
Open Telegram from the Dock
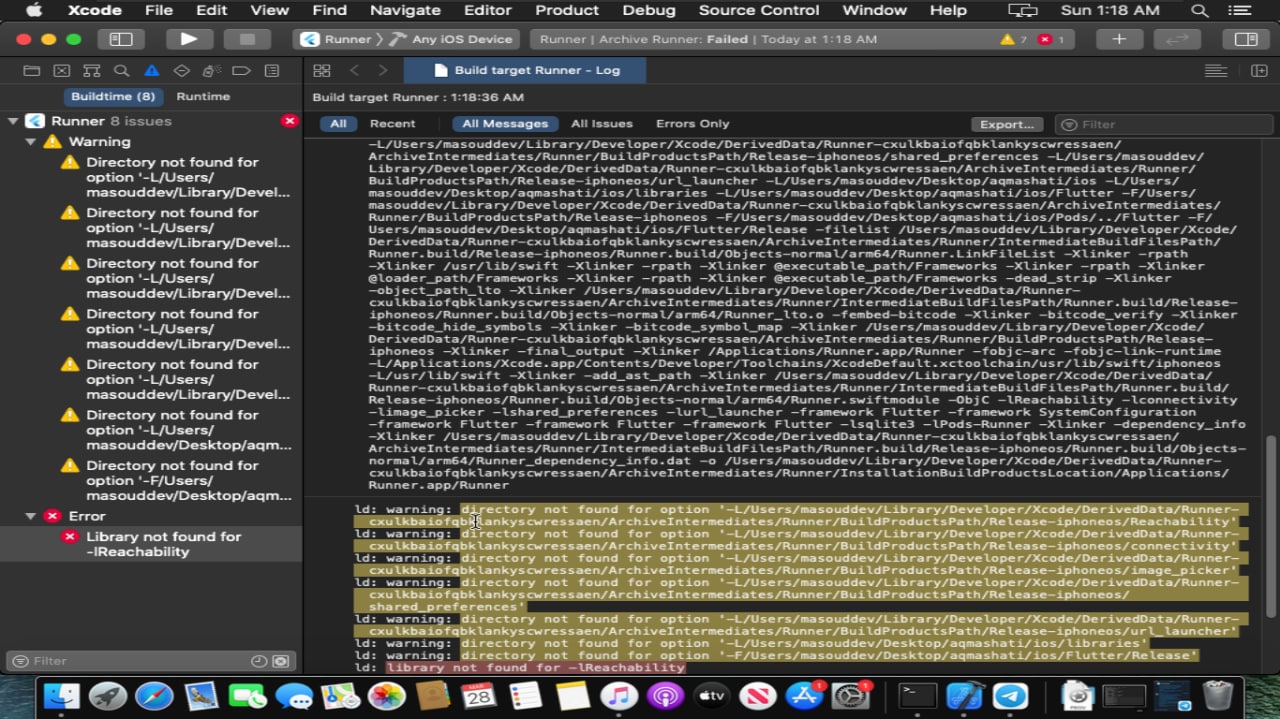pyautogui.click(x=1011, y=696)
